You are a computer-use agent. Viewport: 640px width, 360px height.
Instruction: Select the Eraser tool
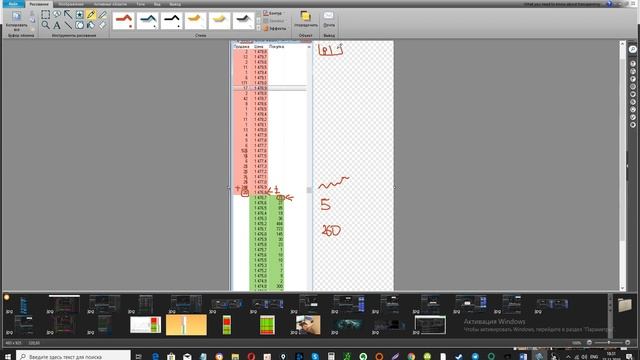point(102,25)
